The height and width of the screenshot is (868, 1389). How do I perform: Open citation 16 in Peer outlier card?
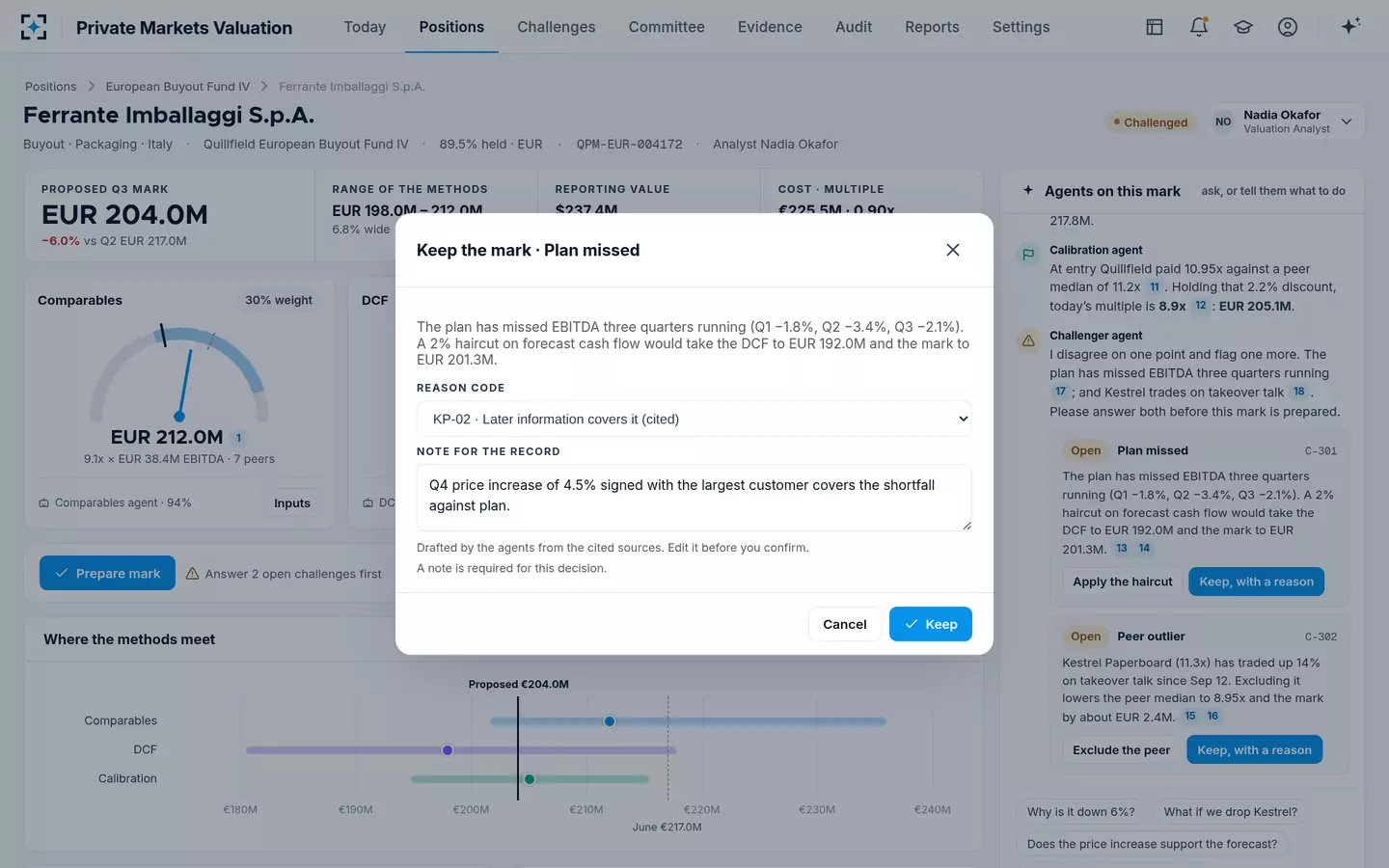pos(1212,716)
